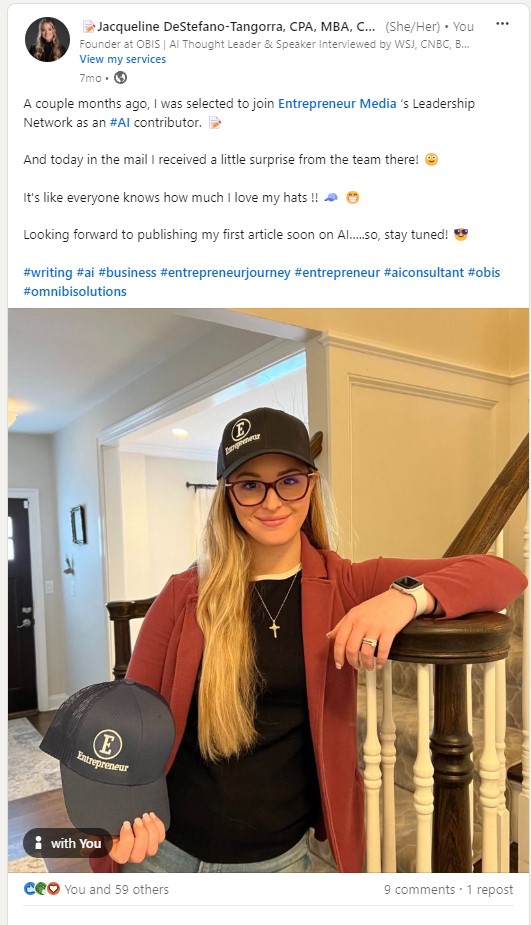Open the #business hashtag

click(x=127, y=273)
